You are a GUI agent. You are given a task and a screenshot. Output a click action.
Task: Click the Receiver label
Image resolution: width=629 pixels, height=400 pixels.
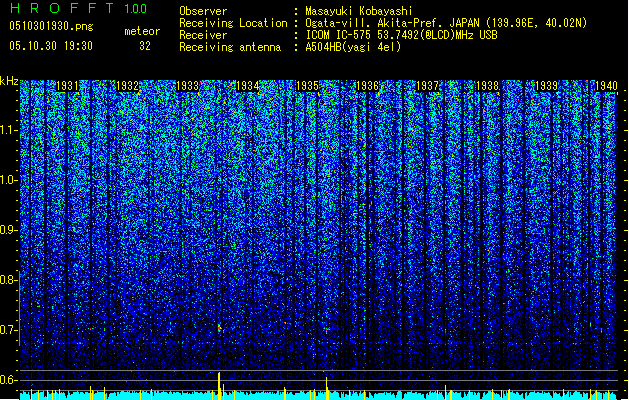(x=203, y=35)
